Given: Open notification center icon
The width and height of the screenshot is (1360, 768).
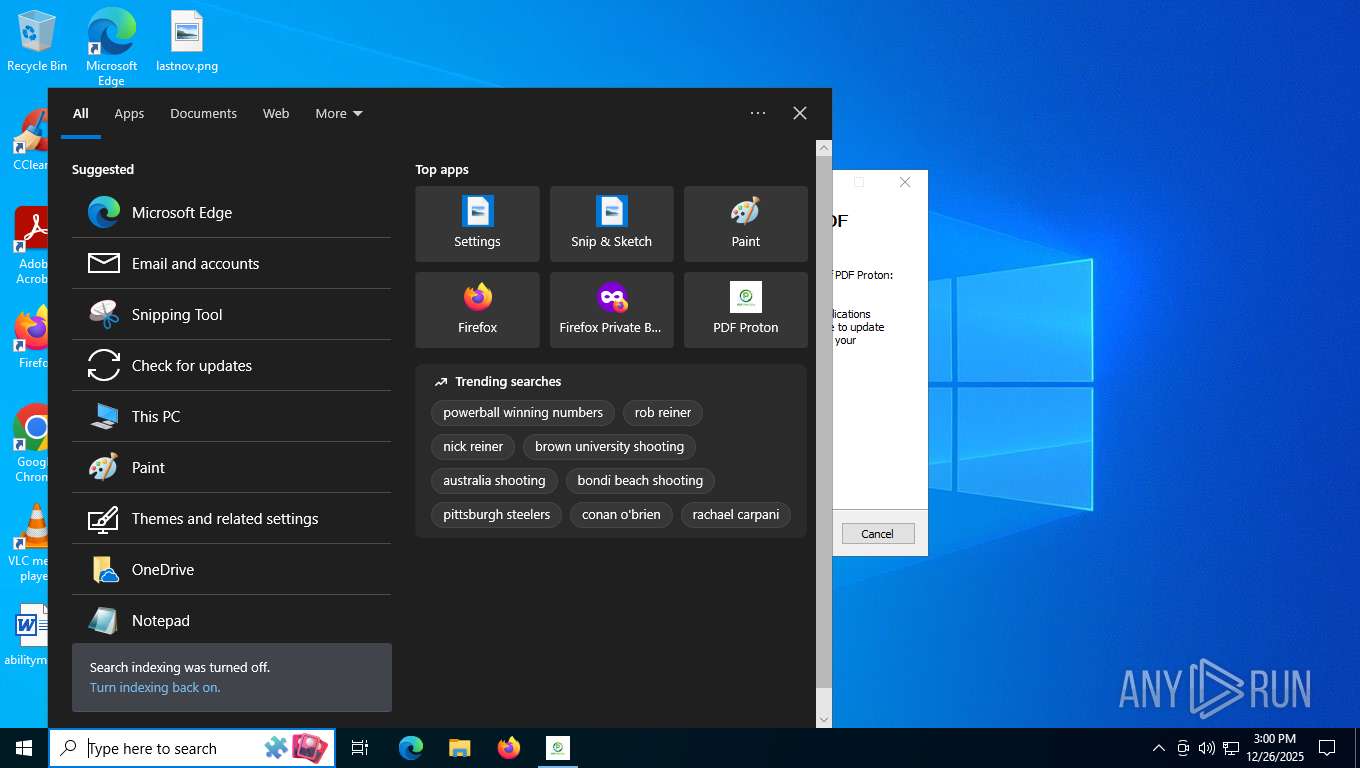Looking at the screenshot, I should pyautogui.click(x=1327, y=748).
